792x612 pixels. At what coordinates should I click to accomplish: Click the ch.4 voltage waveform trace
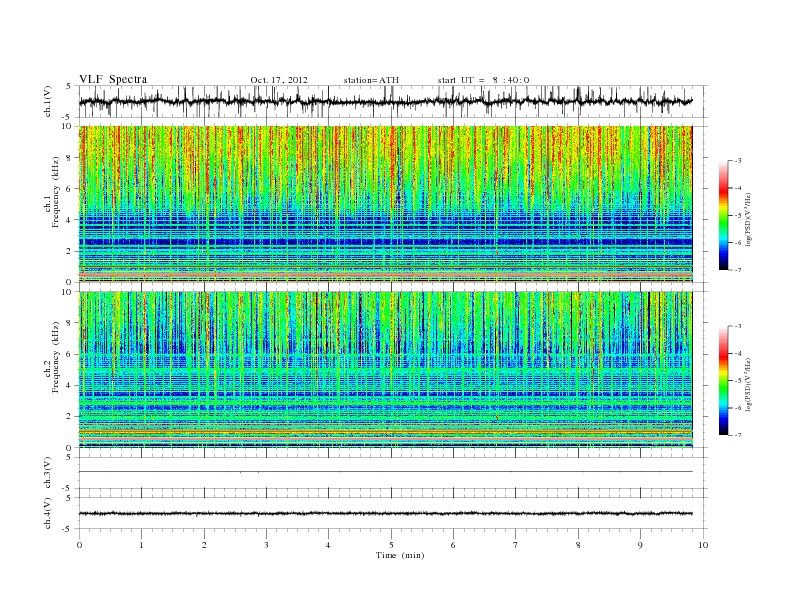pos(385,514)
